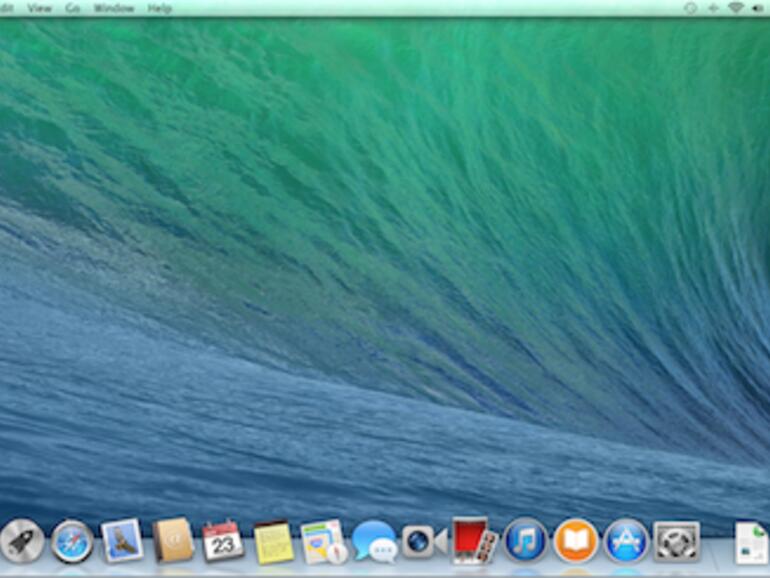Launch iTunes from the Dock
The width and height of the screenshot is (770, 578).
pyautogui.click(x=525, y=541)
